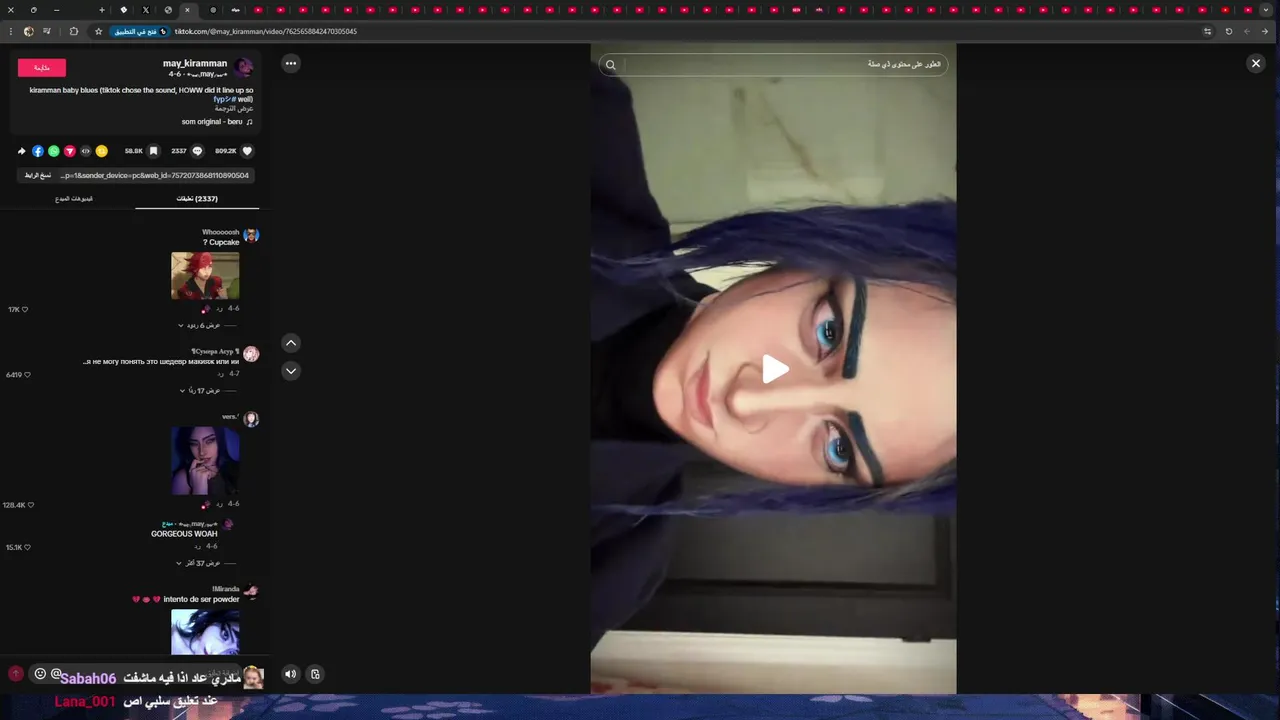Open may_kiramman profile avatar

pos(244,68)
